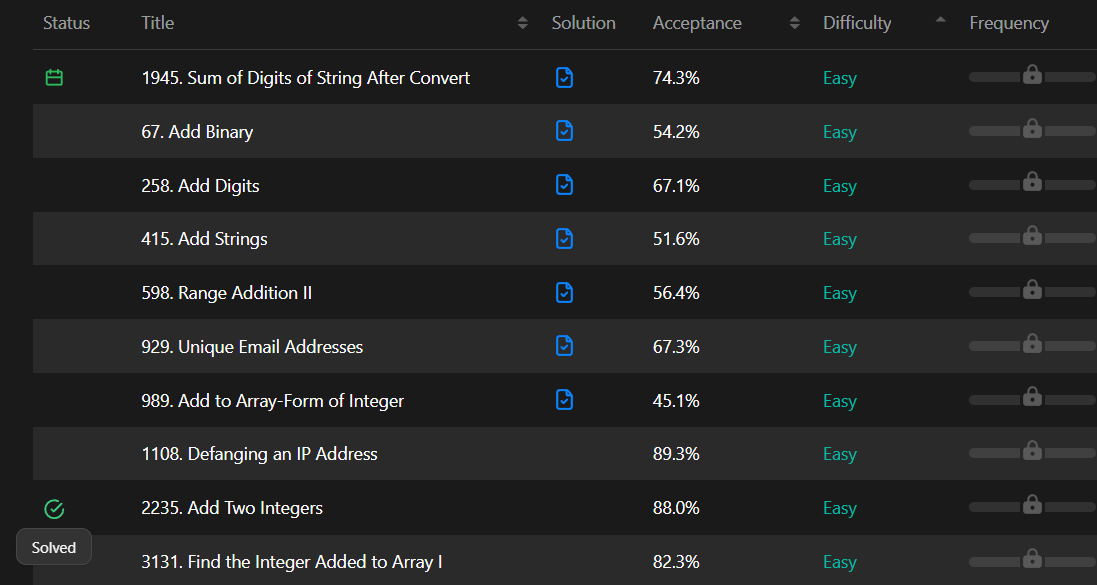Click frequency lock in Add to Array-Form row
Screen dimensions: 1097x585
(x=1032, y=397)
